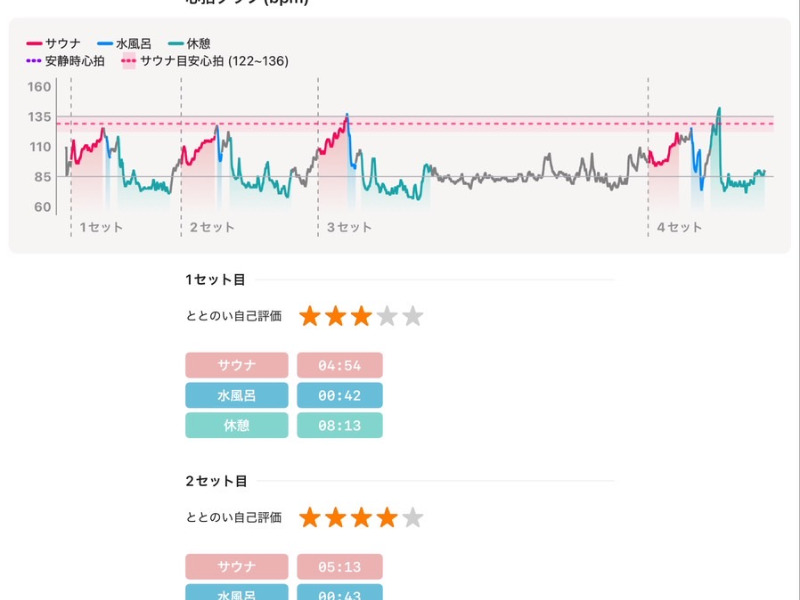Select the 4セット marker on the chart
This screenshot has height=600, width=800.
tap(679, 227)
